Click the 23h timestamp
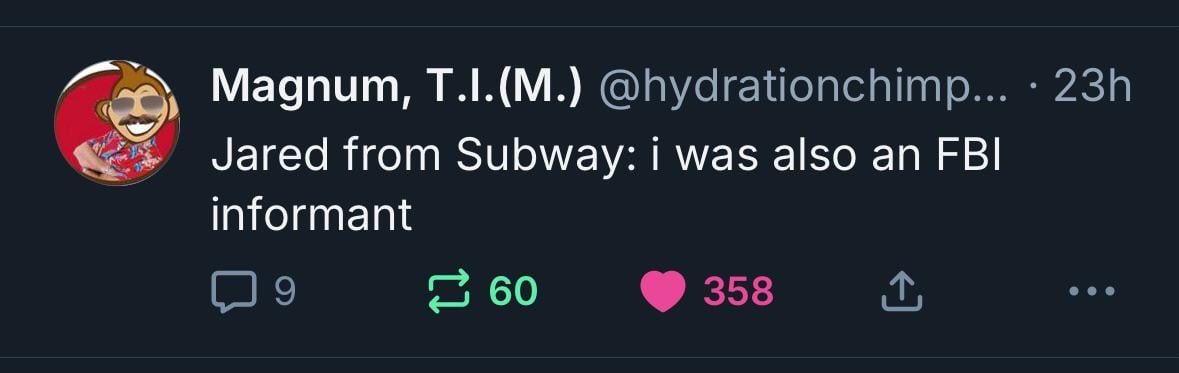Viewport: 1179px width, 373px height. click(1092, 89)
